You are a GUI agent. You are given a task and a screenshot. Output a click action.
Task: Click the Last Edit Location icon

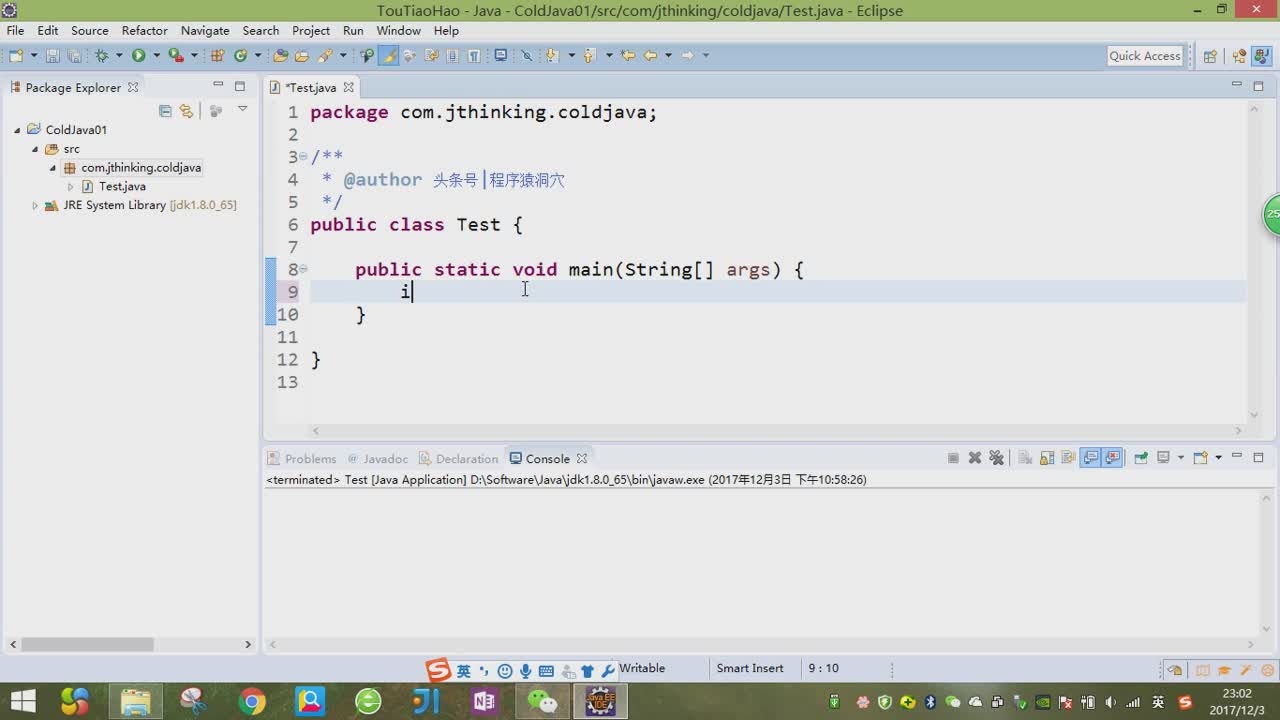coord(627,56)
